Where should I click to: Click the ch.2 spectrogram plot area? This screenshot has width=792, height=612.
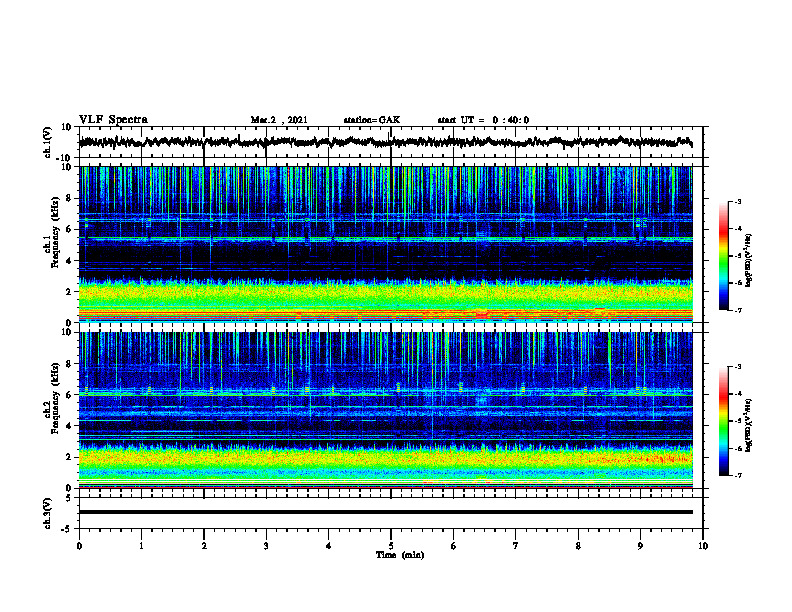385,410
